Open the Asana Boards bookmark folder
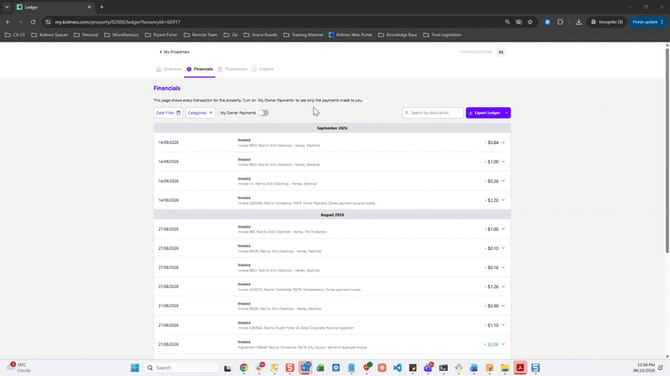This screenshot has height=376, width=670. [x=261, y=35]
